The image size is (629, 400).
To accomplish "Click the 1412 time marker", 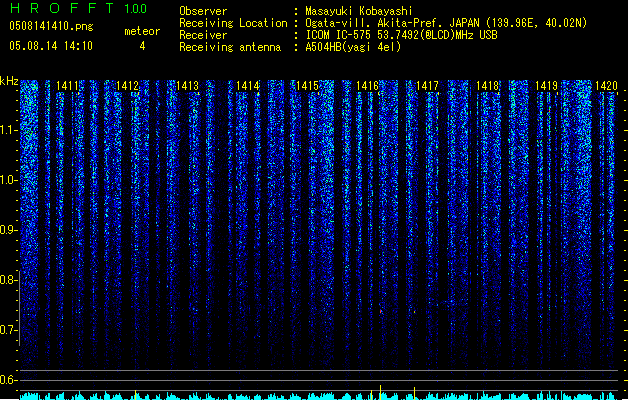I will pos(127,86).
